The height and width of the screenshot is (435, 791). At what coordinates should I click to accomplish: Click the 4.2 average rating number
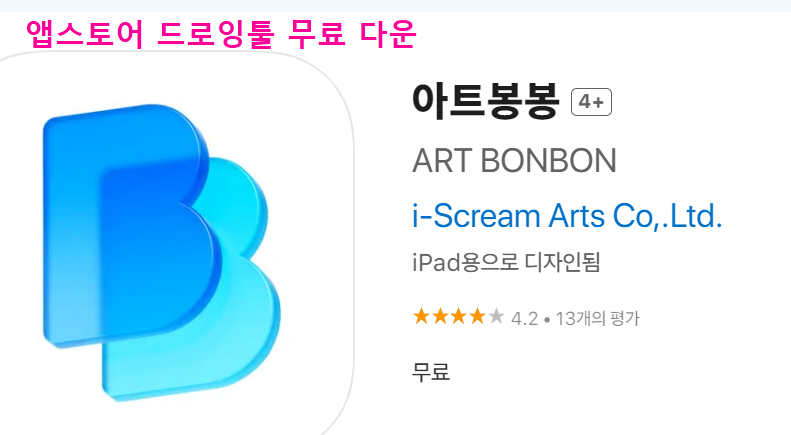pos(524,318)
